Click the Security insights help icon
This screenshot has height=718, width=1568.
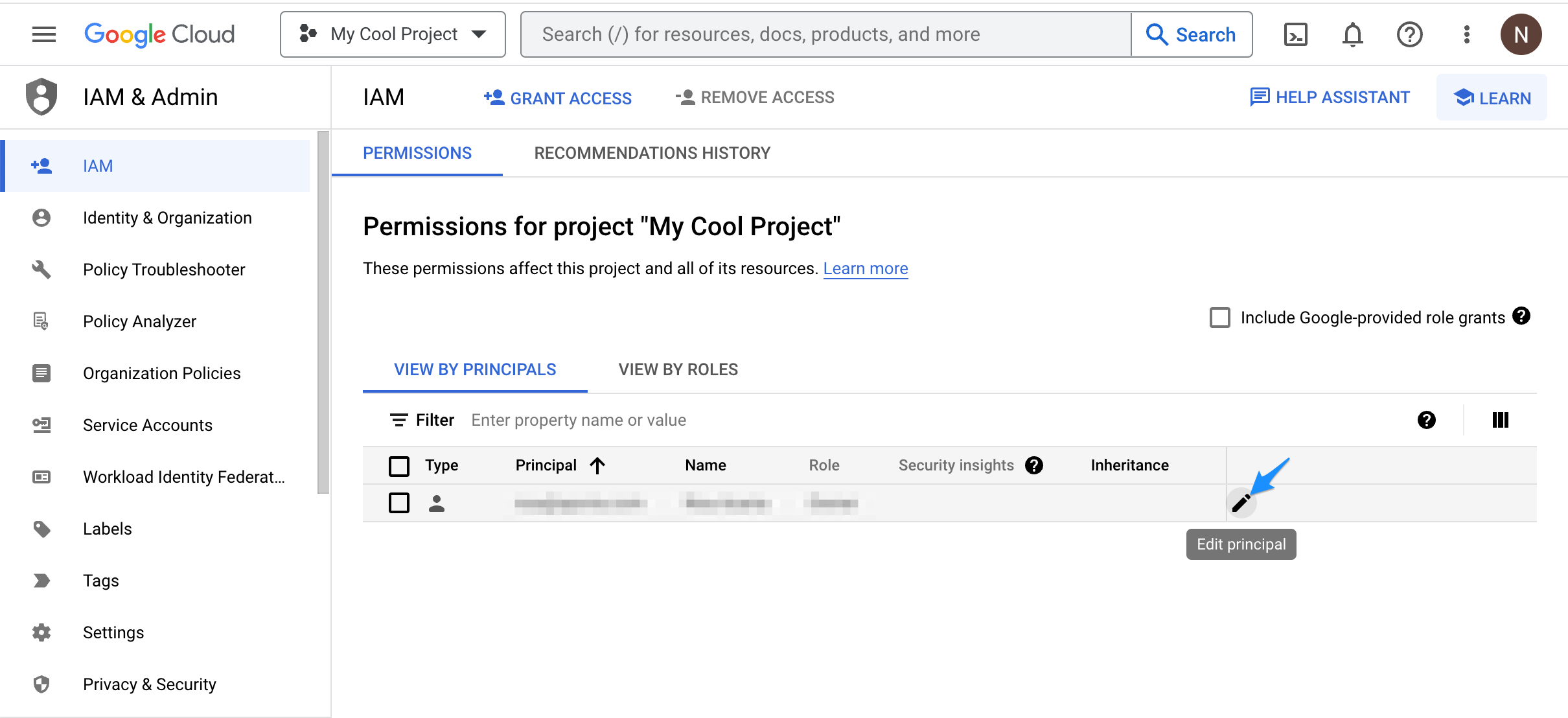click(1034, 465)
